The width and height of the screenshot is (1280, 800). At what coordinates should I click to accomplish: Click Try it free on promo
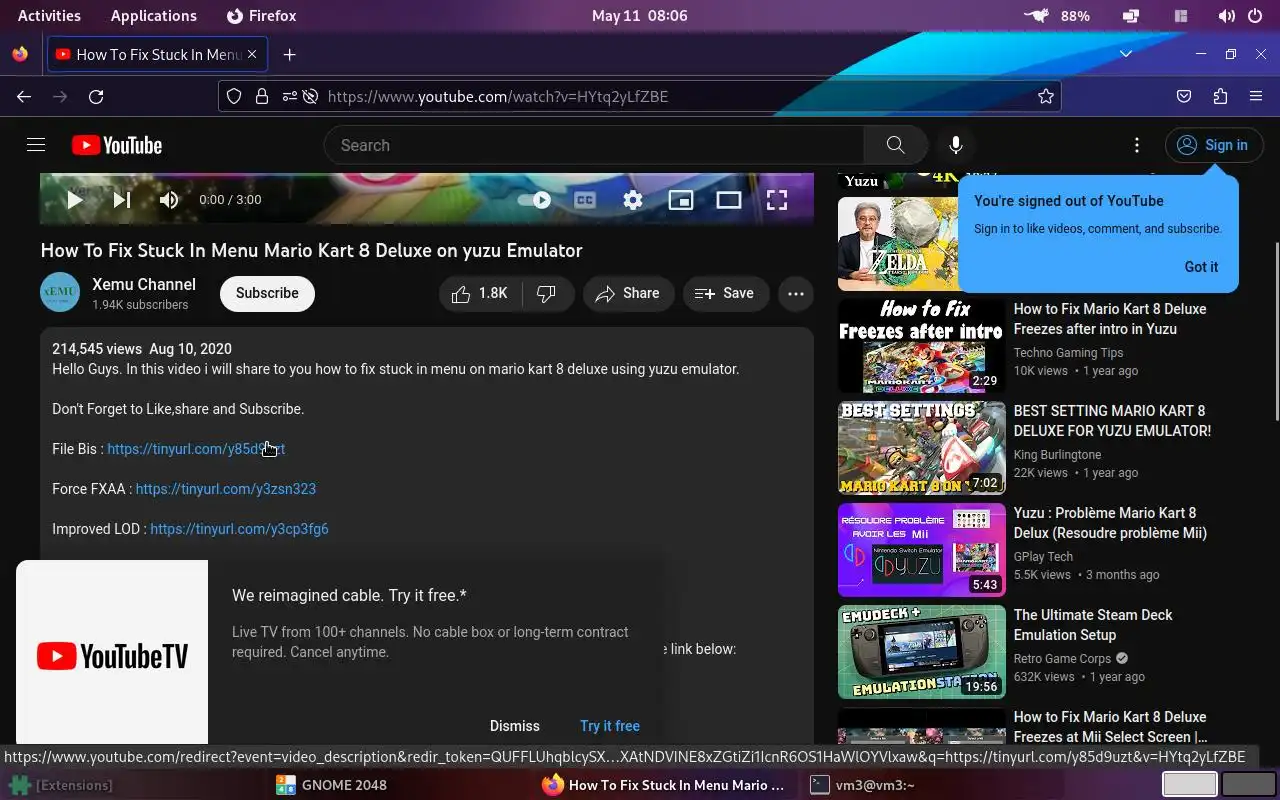[610, 726]
